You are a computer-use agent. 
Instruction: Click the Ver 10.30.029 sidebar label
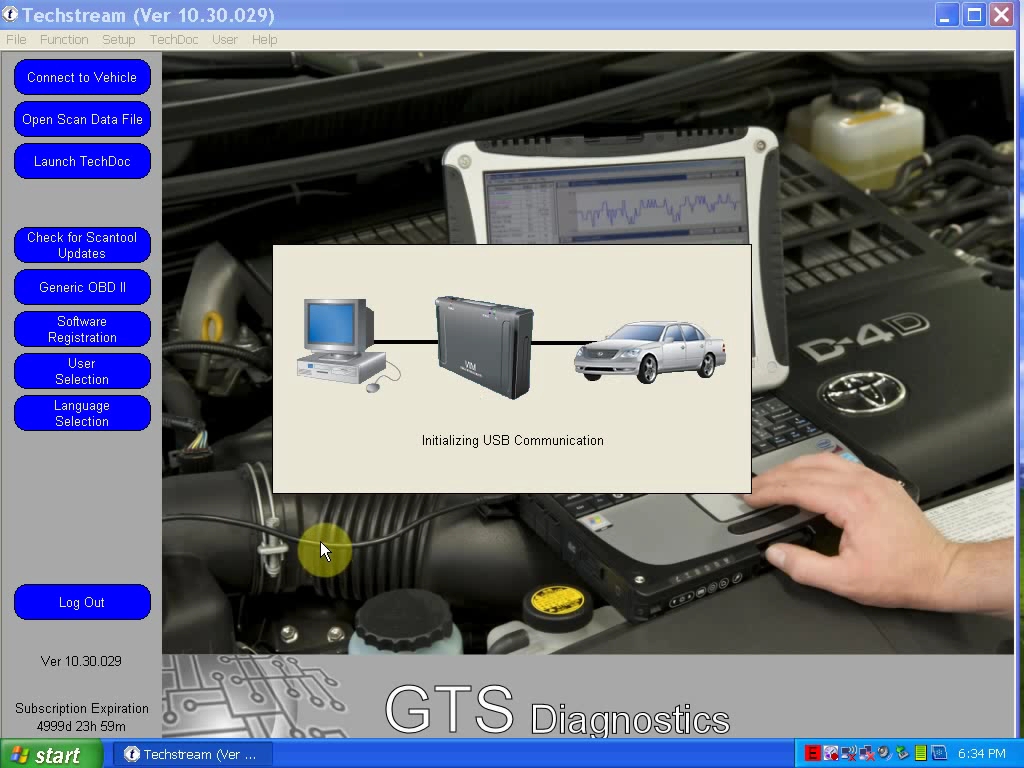point(81,661)
